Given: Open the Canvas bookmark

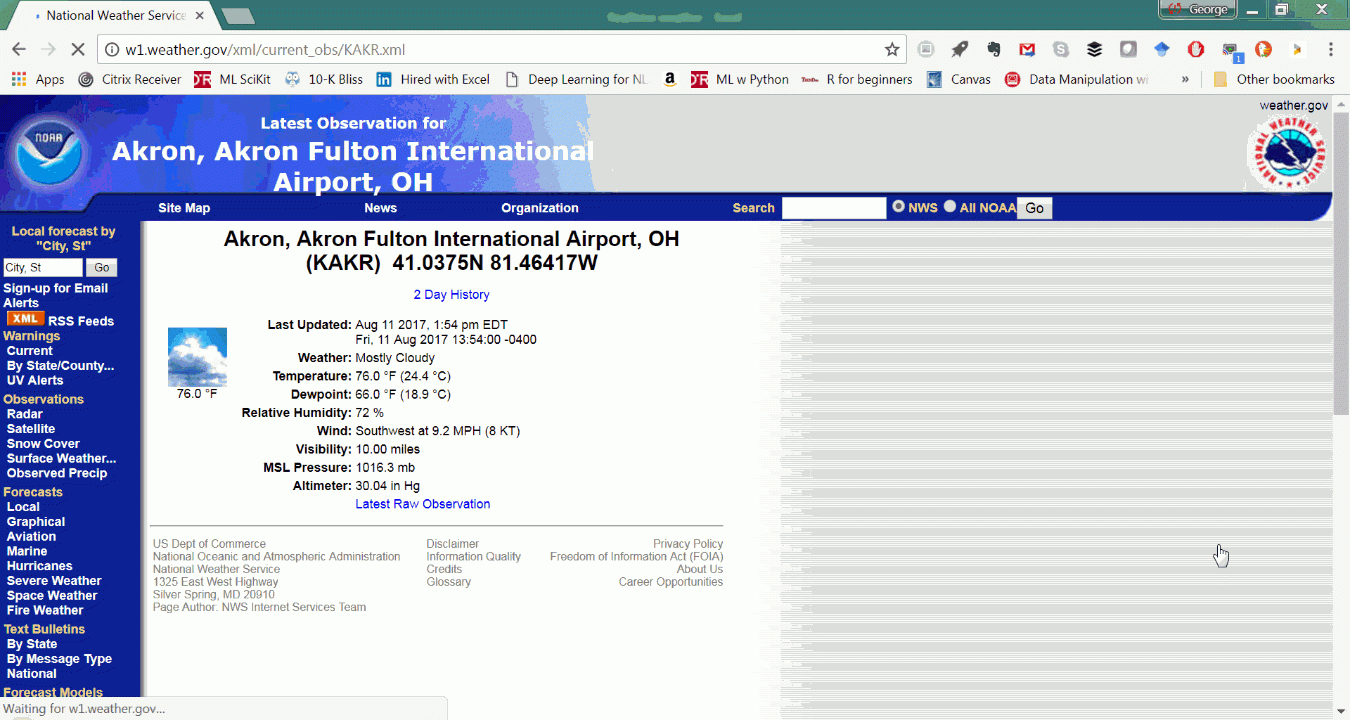Looking at the screenshot, I should point(959,79).
